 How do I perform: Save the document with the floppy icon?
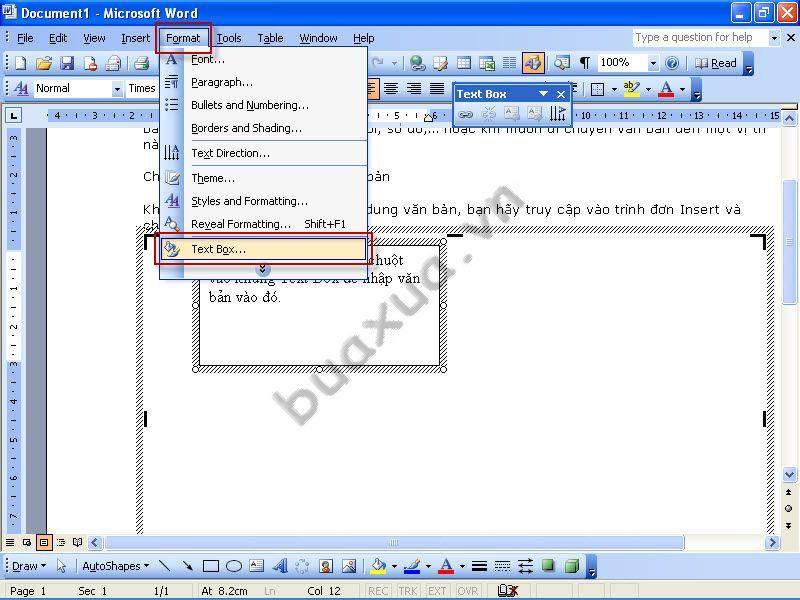(67, 63)
